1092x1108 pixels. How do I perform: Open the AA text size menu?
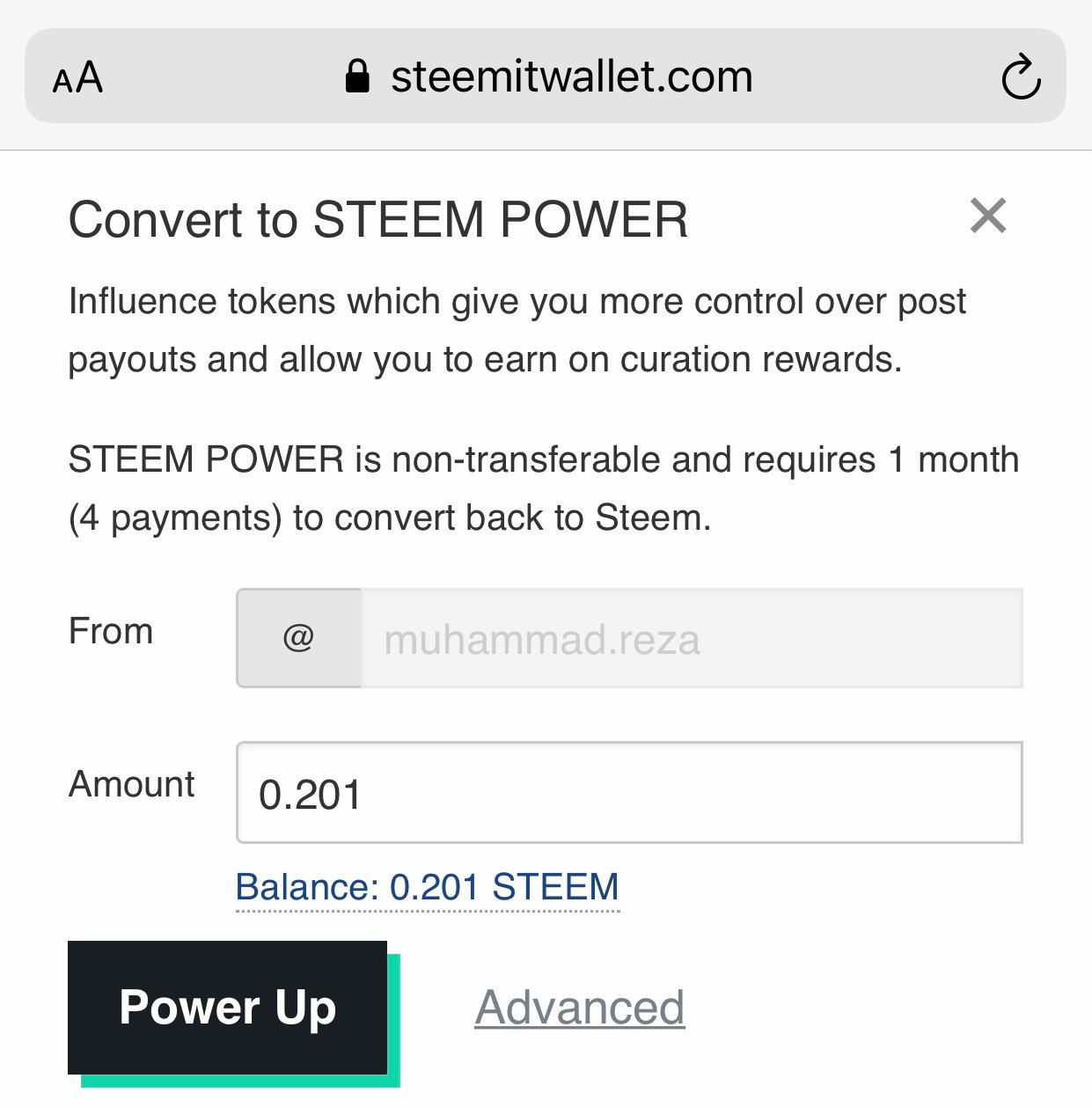[x=77, y=77]
